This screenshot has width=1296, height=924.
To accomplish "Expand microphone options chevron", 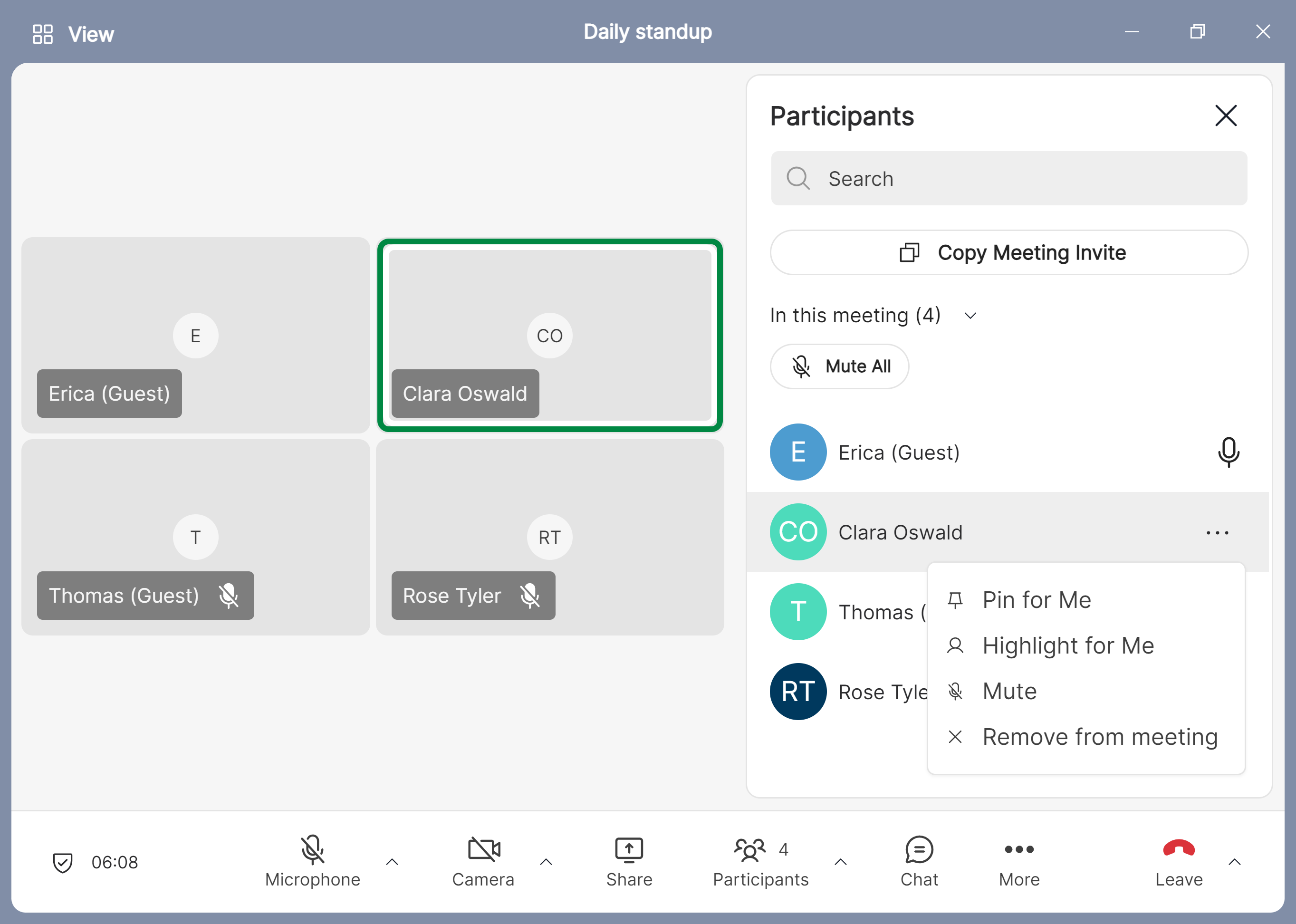I will [392, 862].
